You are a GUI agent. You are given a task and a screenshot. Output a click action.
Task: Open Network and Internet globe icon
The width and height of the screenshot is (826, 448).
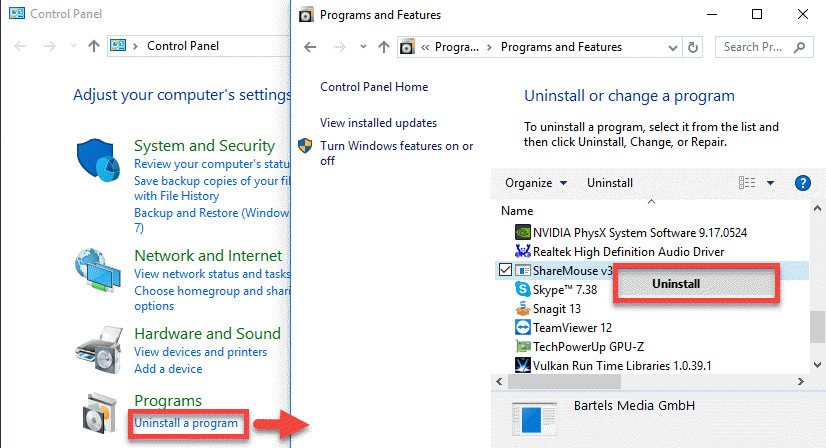point(98,270)
